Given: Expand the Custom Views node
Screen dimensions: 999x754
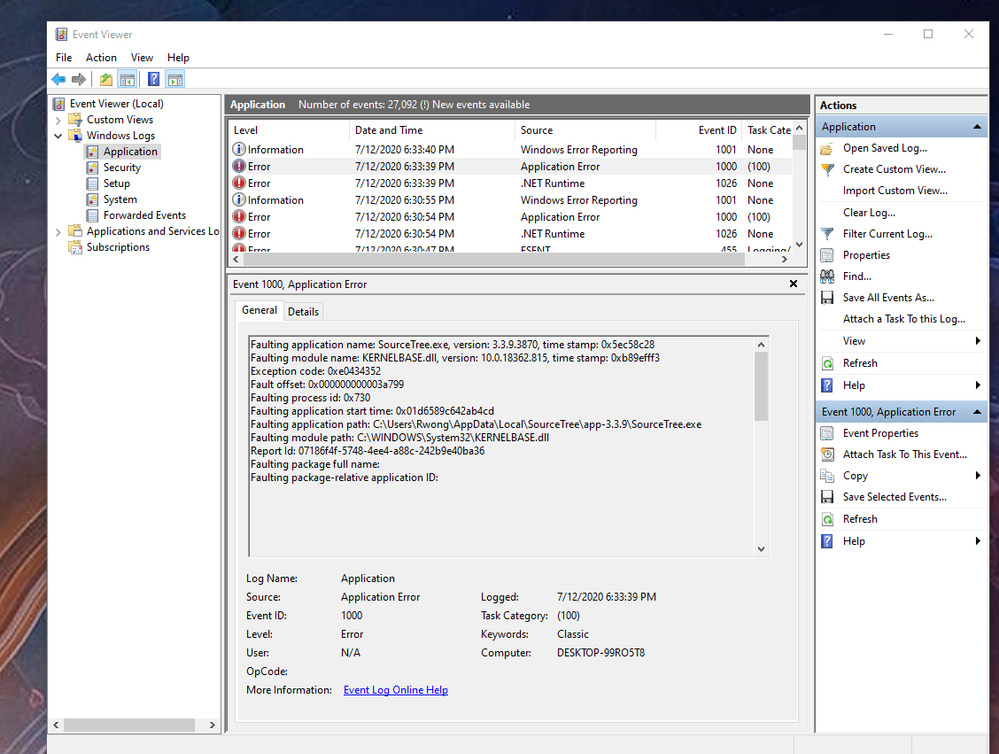Looking at the screenshot, I should coord(58,120).
